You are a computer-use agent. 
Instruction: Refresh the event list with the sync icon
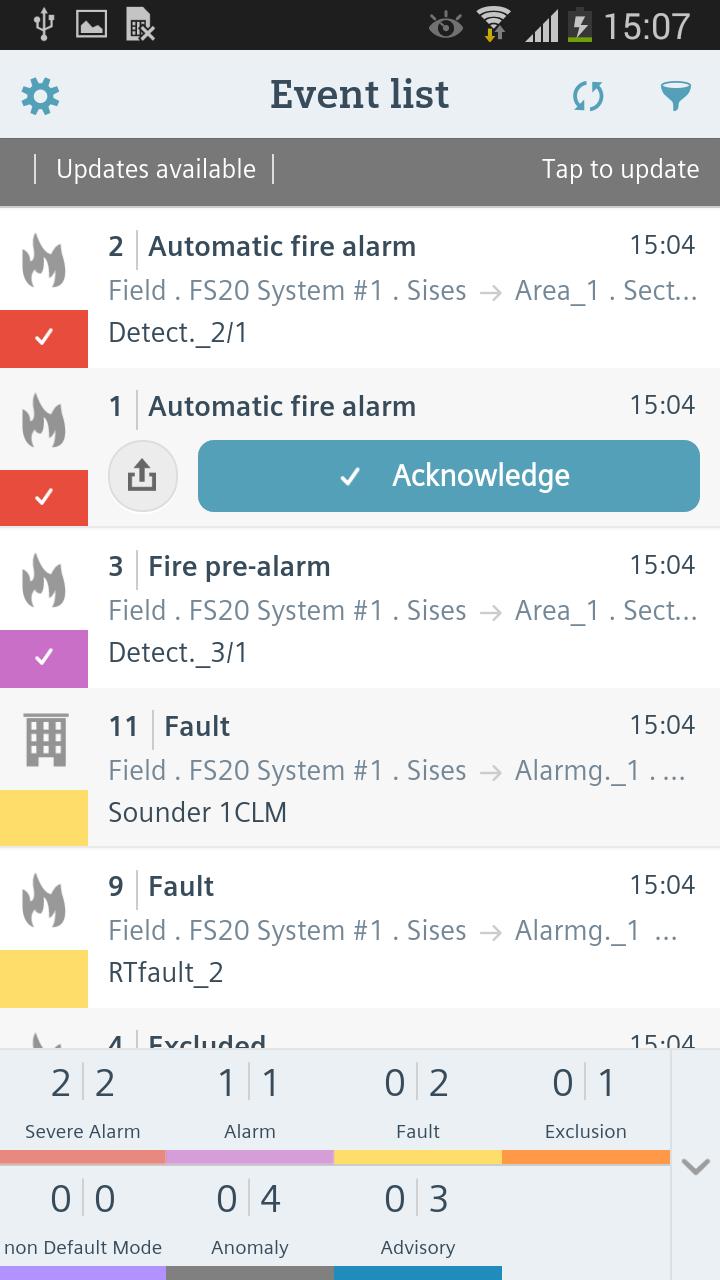point(588,96)
